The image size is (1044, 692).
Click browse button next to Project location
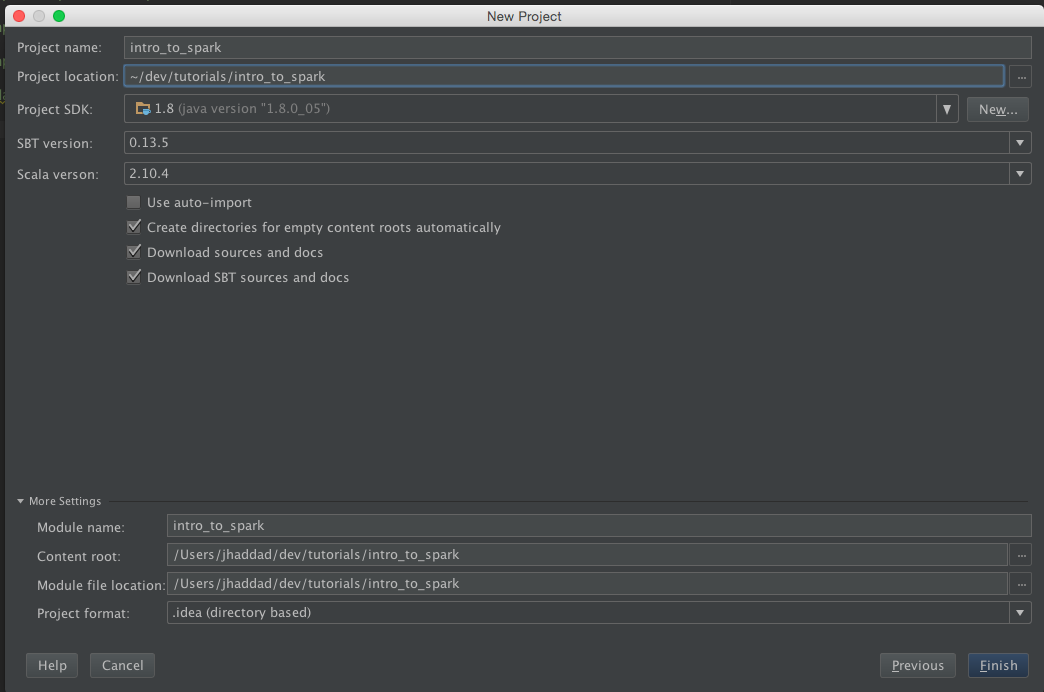pos(1020,76)
